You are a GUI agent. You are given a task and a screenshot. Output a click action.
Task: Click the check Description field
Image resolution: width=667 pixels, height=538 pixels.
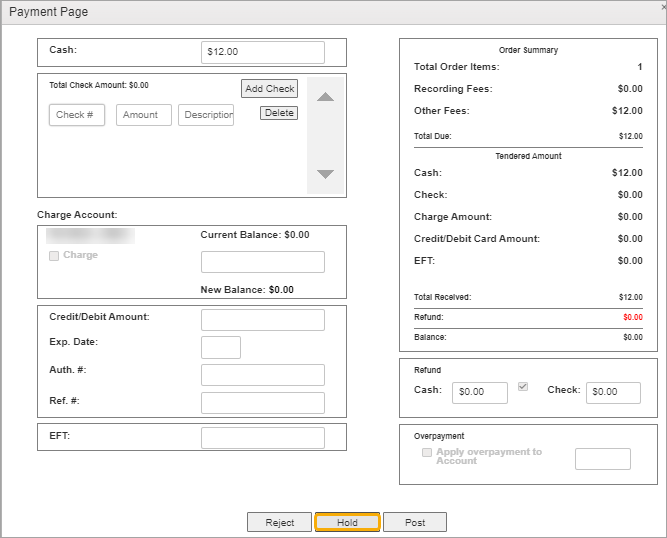(x=206, y=115)
